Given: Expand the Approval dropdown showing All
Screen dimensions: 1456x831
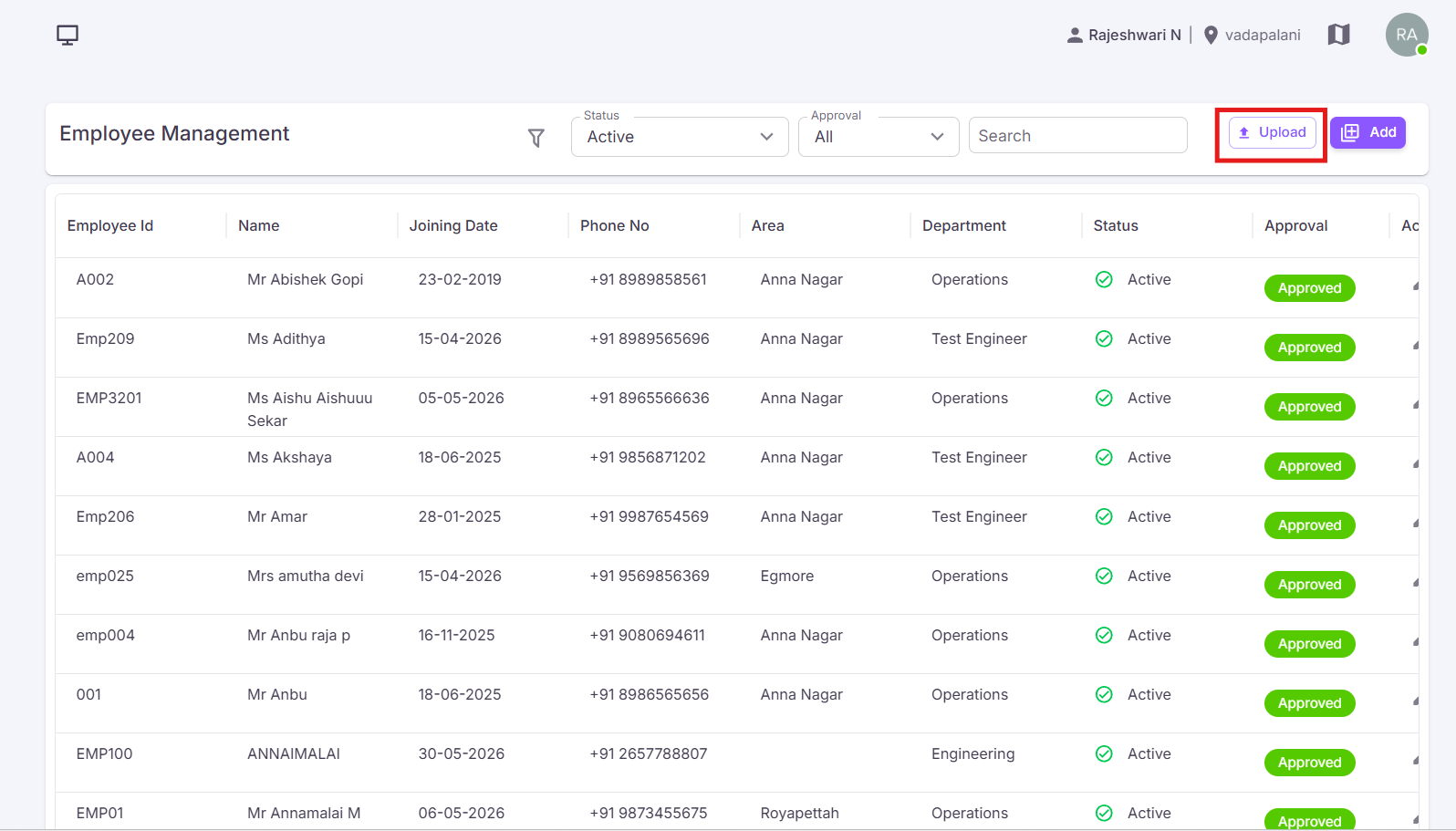Looking at the screenshot, I should (879, 137).
